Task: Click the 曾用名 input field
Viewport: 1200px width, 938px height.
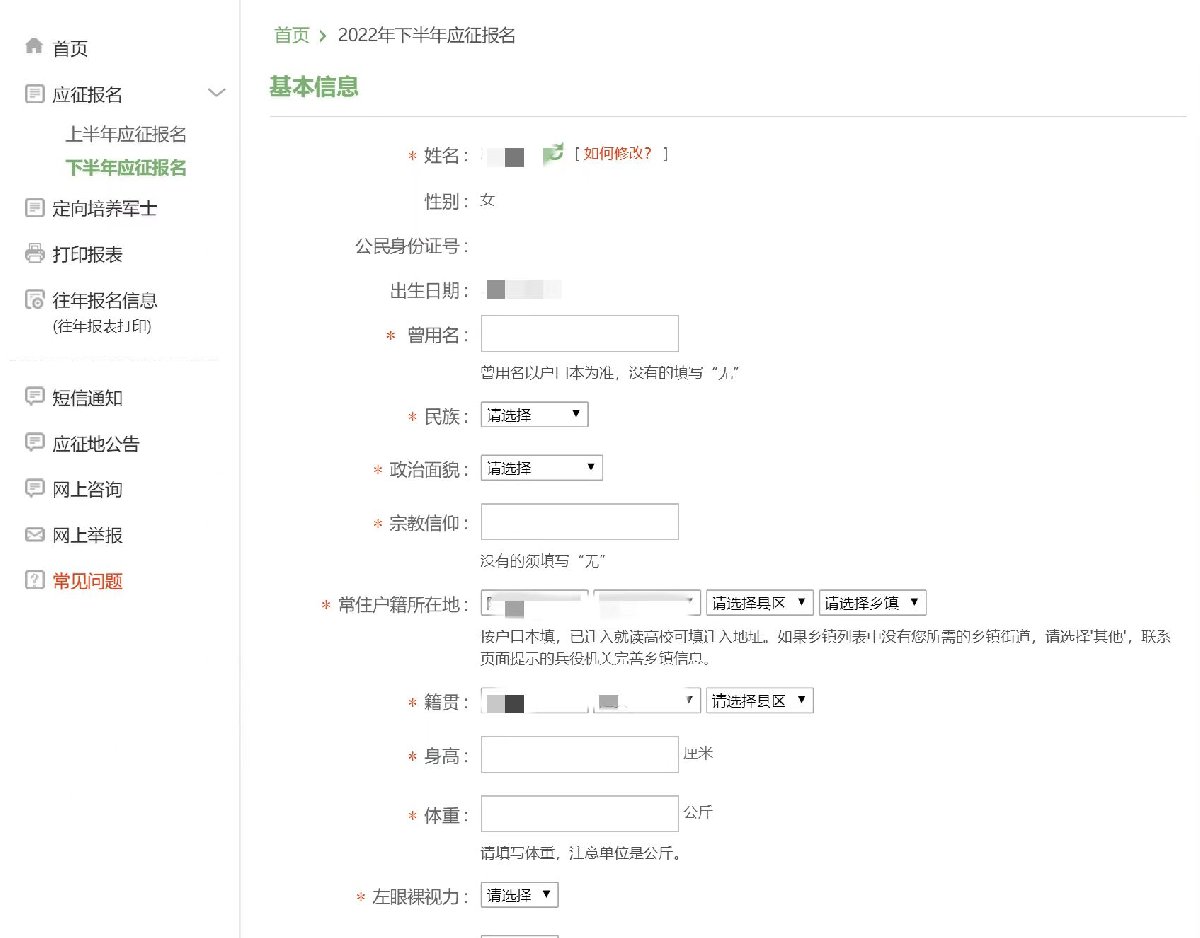Action: coord(579,334)
